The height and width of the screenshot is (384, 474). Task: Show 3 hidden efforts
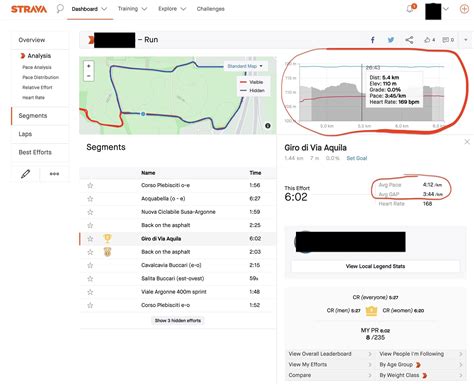pyautogui.click(x=178, y=320)
